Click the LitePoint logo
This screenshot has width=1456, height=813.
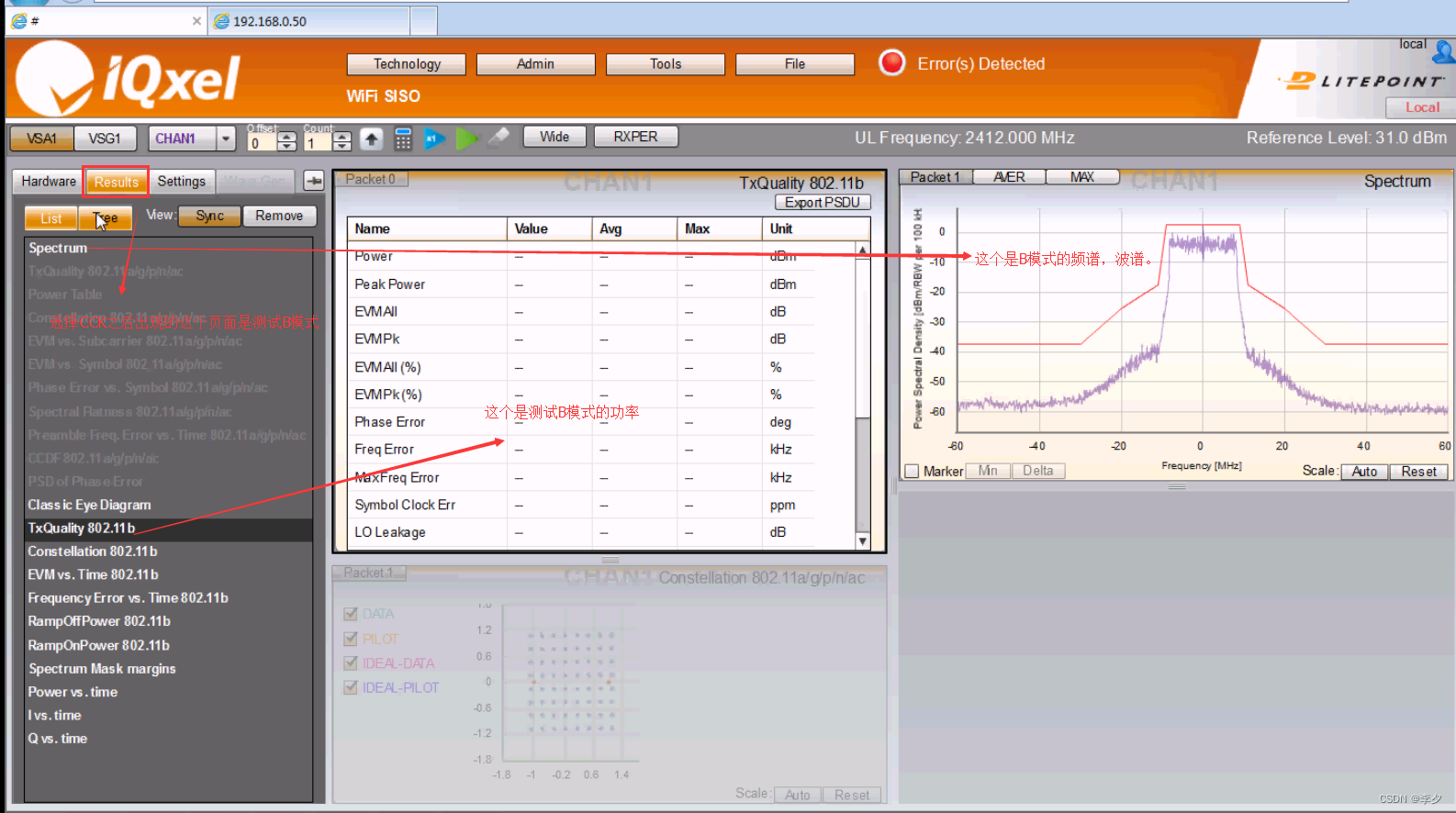pos(1361,81)
